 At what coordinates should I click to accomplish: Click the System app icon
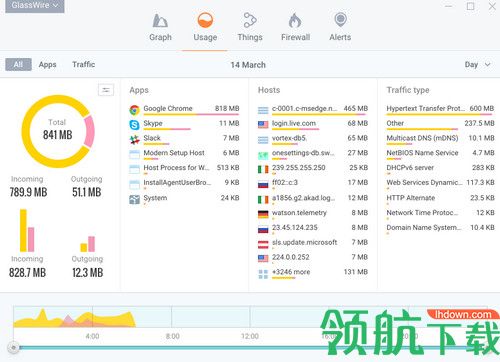point(134,199)
